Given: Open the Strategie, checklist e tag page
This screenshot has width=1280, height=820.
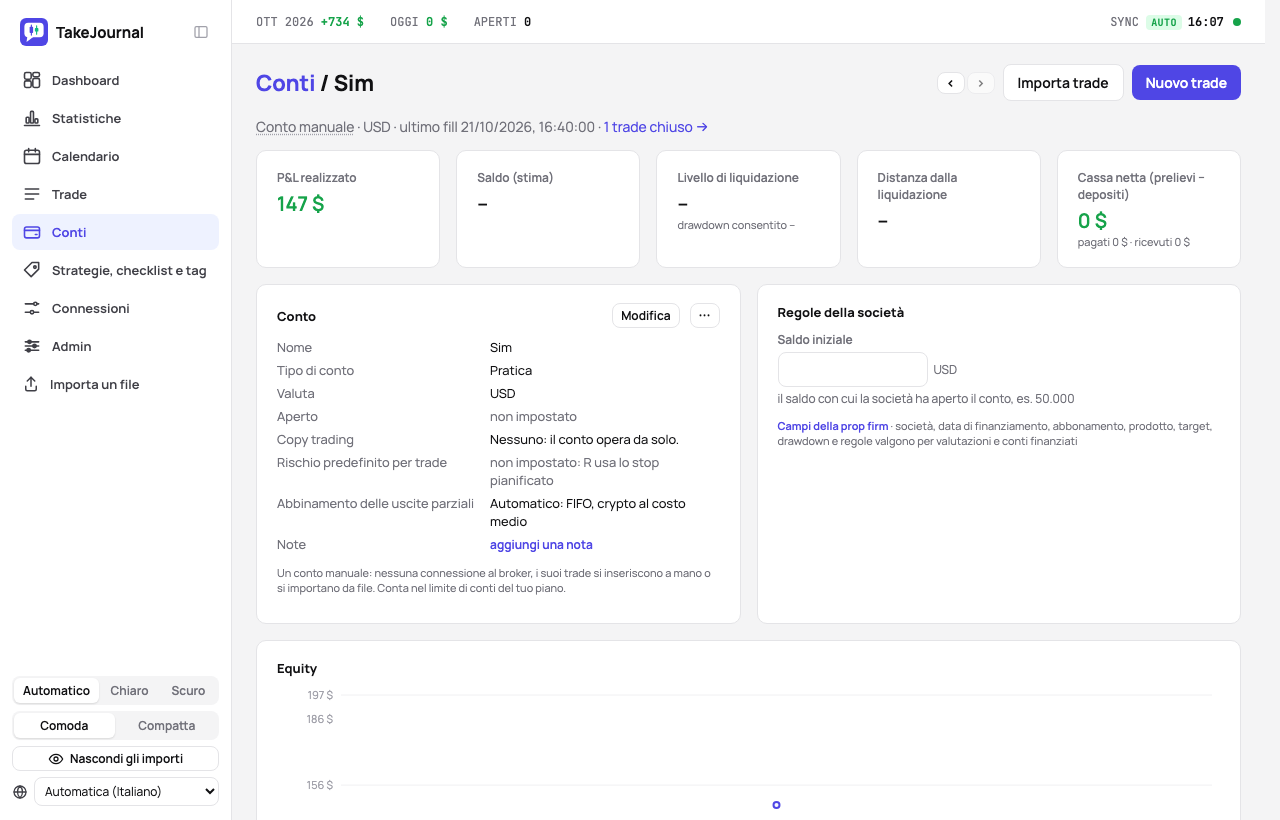Looking at the screenshot, I should 116,270.
